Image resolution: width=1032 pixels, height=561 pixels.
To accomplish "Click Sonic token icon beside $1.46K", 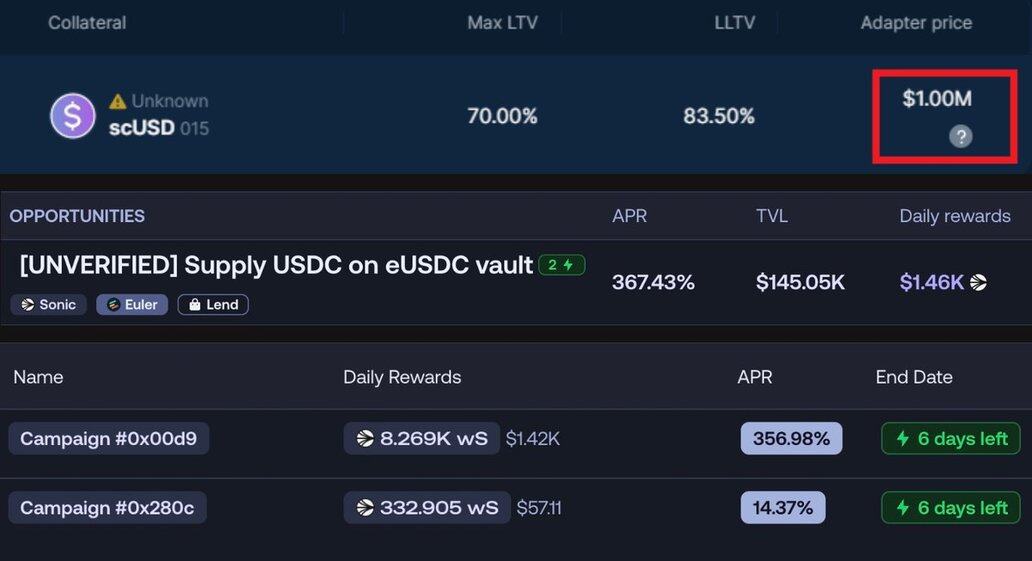I will click(x=978, y=283).
